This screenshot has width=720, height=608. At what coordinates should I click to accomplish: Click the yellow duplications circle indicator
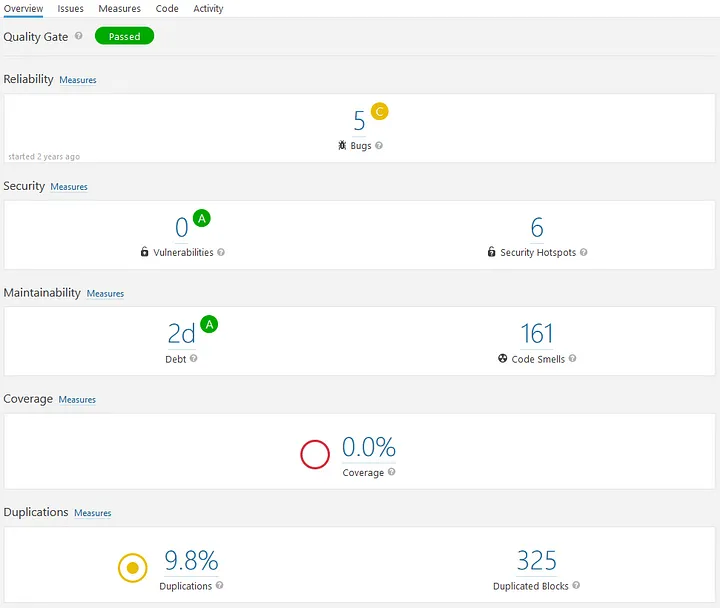(133, 568)
